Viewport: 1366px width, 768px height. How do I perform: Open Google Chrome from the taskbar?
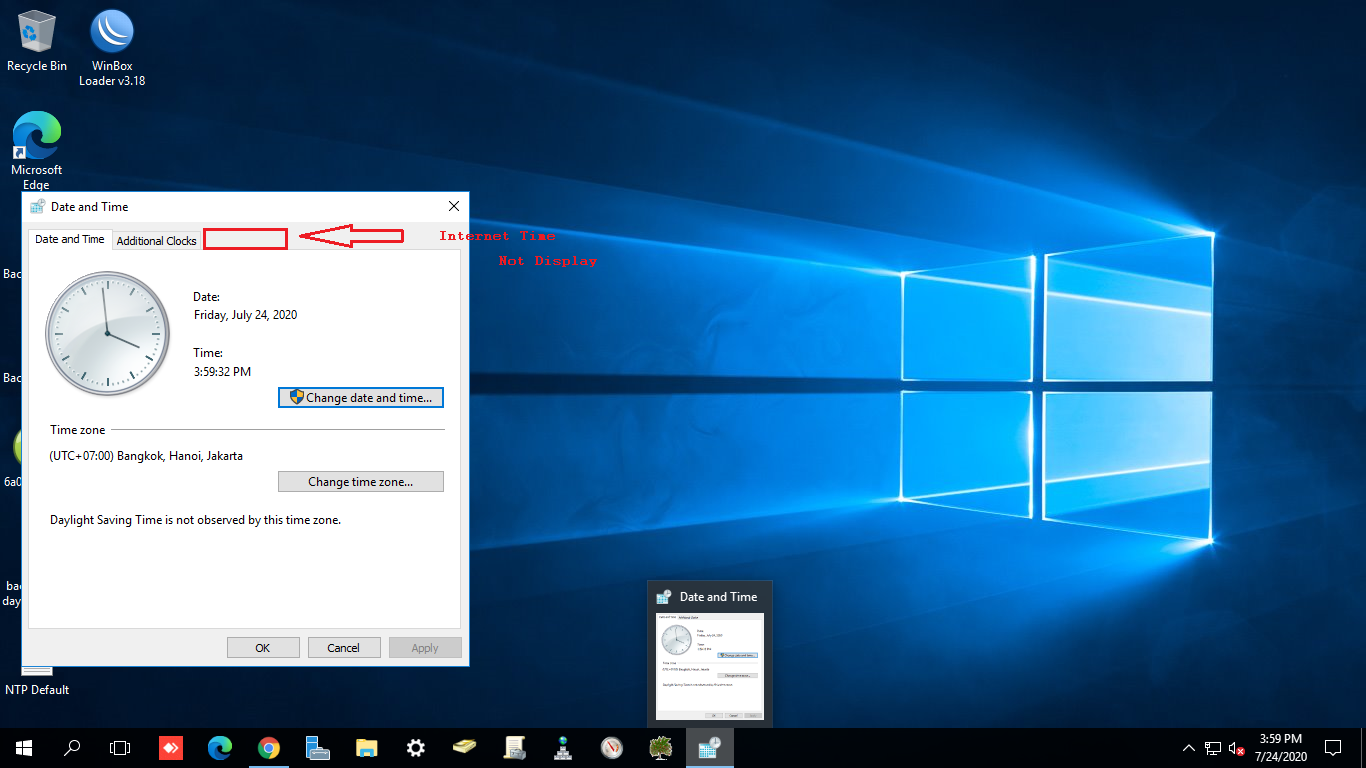click(x=268, y=747)
